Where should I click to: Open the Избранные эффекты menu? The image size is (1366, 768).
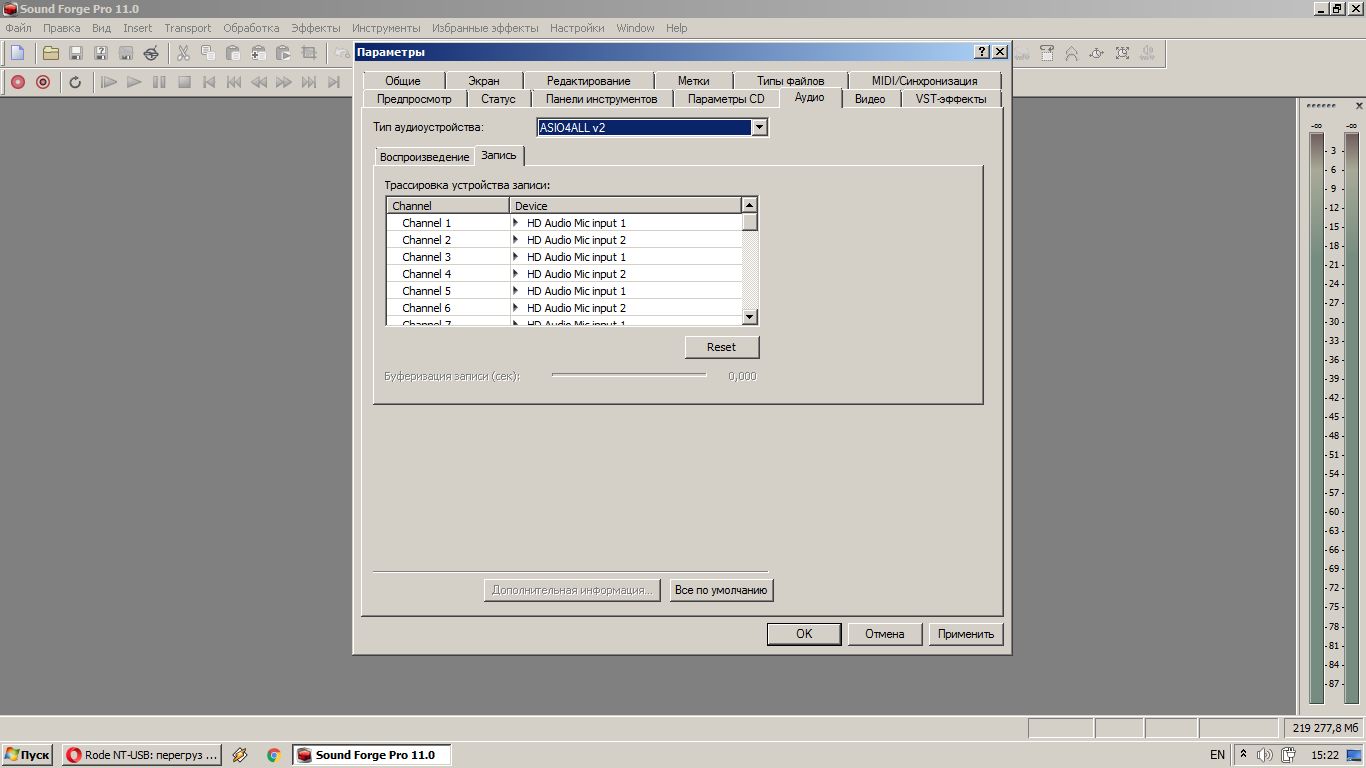[485, 28]
